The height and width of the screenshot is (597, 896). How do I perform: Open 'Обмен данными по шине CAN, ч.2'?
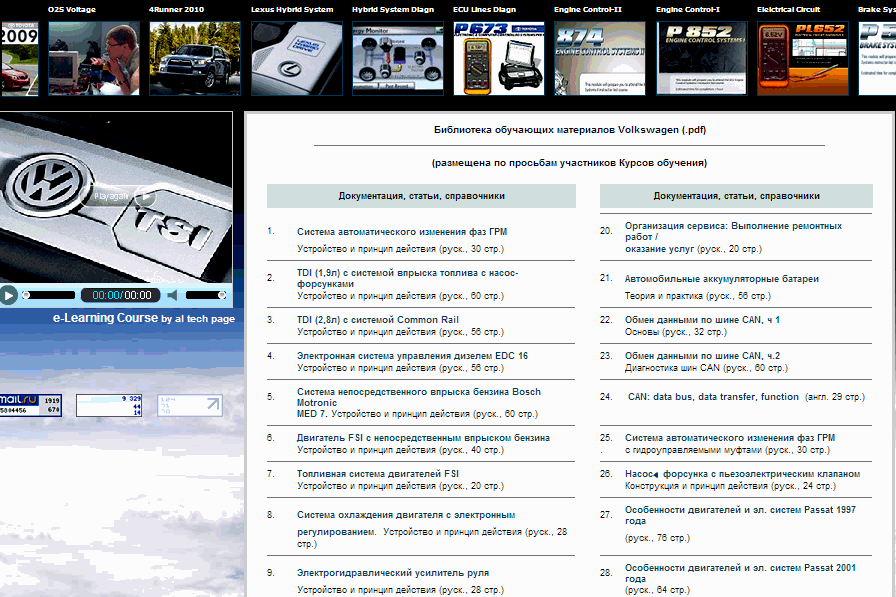click(702, 356)
